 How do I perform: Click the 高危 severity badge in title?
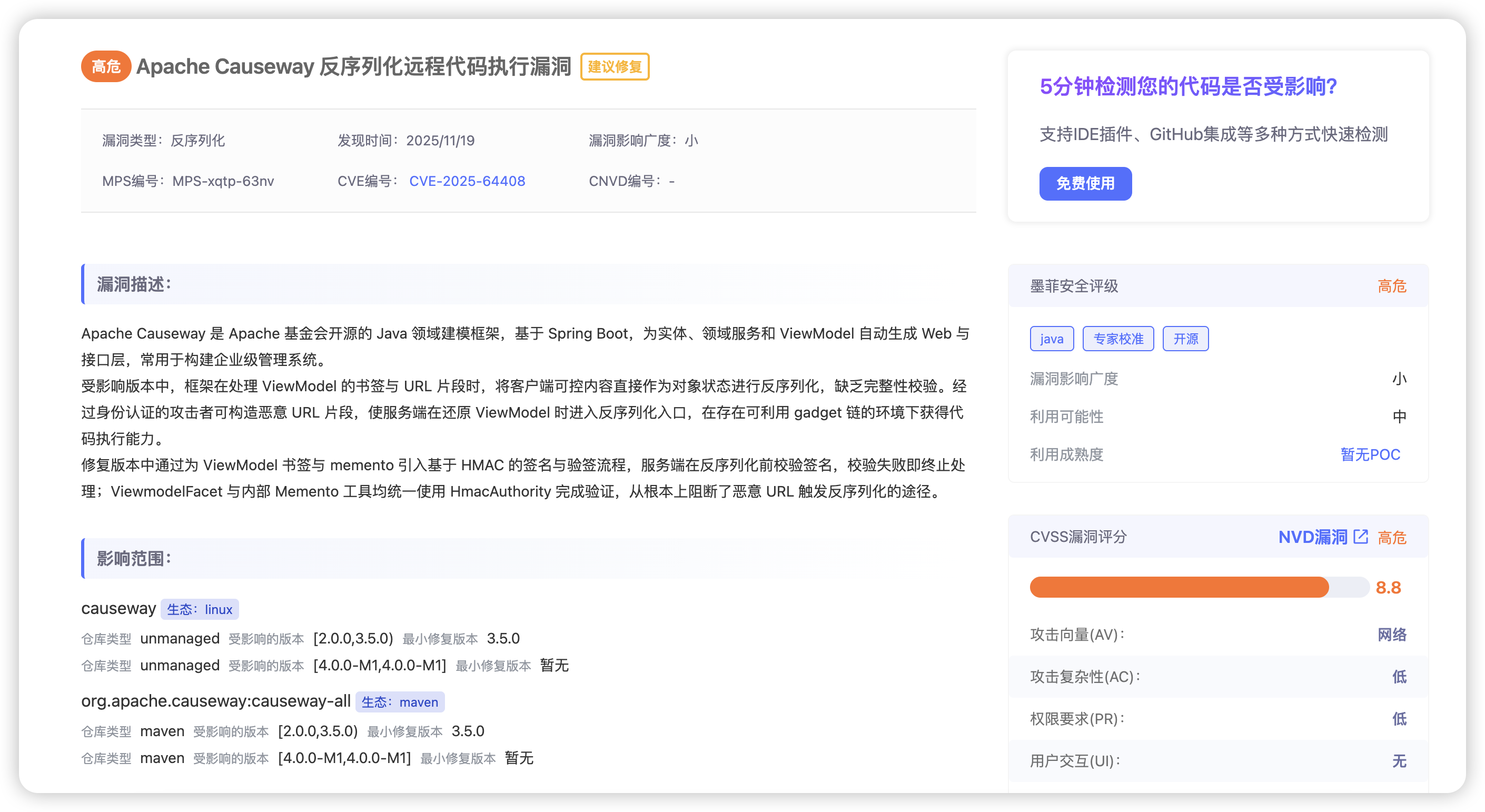pyautogui.click(x=106, y=67)
